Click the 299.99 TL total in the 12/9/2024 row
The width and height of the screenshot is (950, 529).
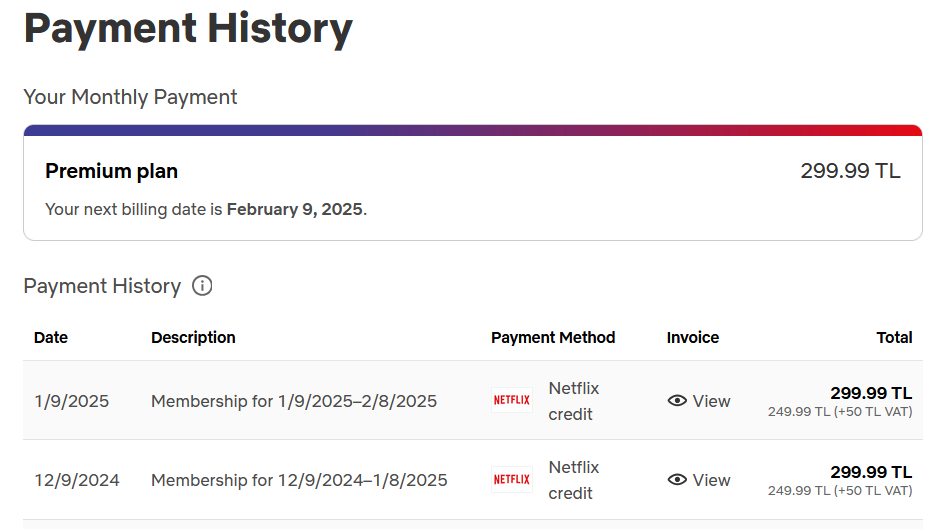[870, 472]
